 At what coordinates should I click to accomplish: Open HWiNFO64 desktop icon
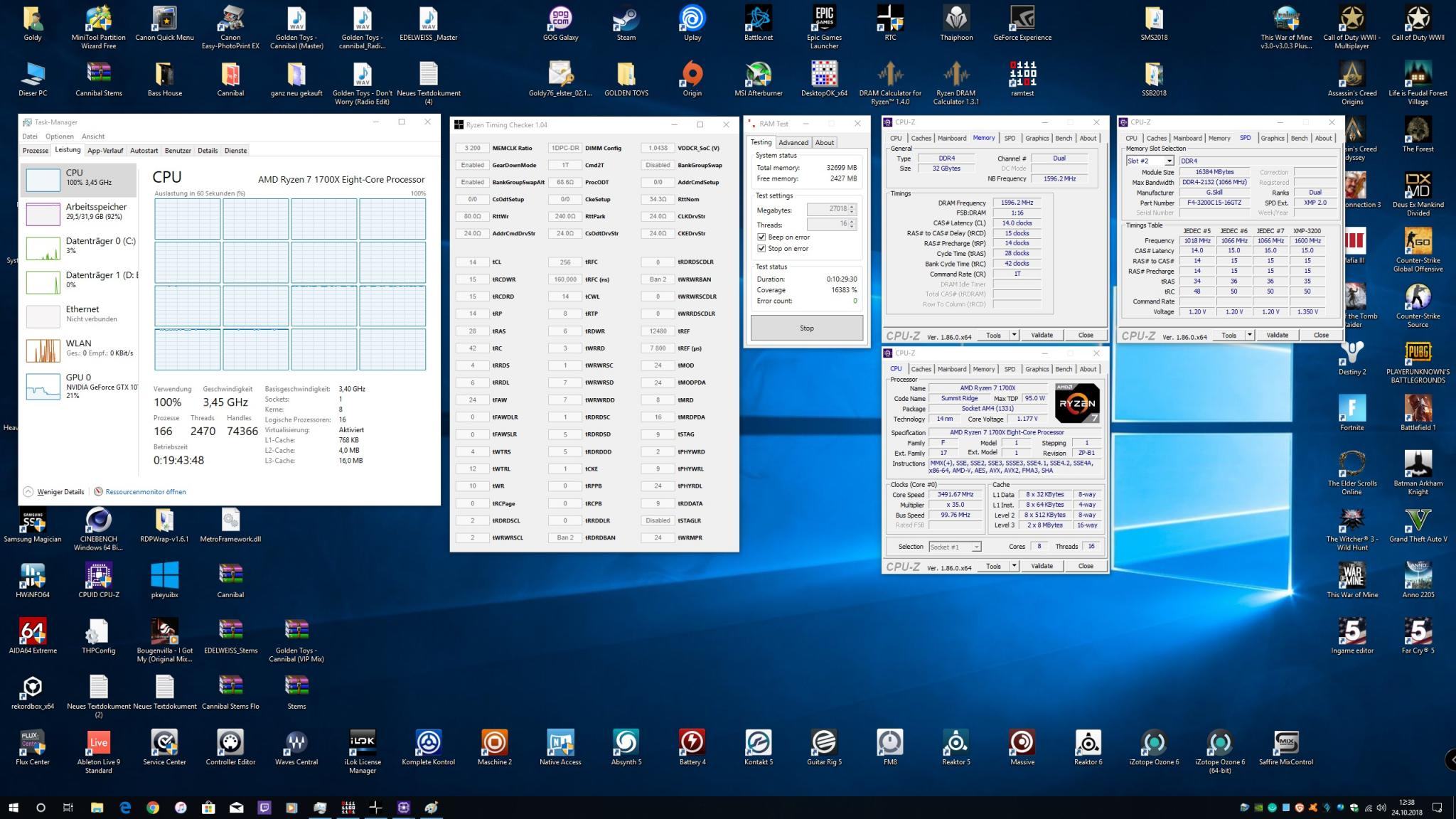[x=32, y=577]
